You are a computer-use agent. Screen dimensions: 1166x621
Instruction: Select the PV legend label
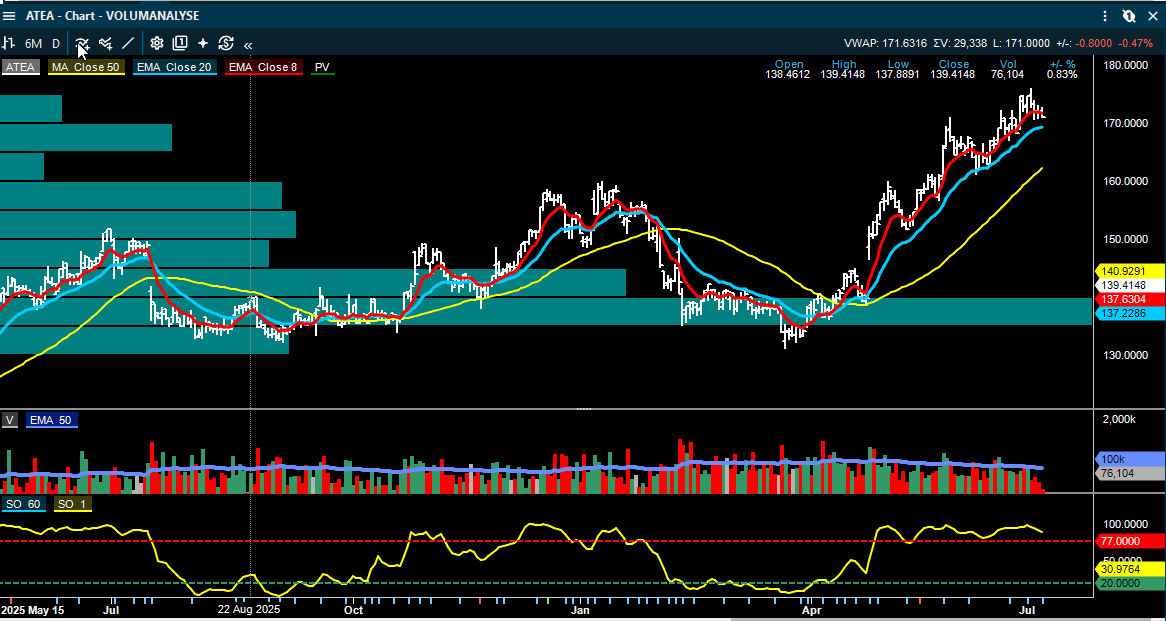(322, 68)
